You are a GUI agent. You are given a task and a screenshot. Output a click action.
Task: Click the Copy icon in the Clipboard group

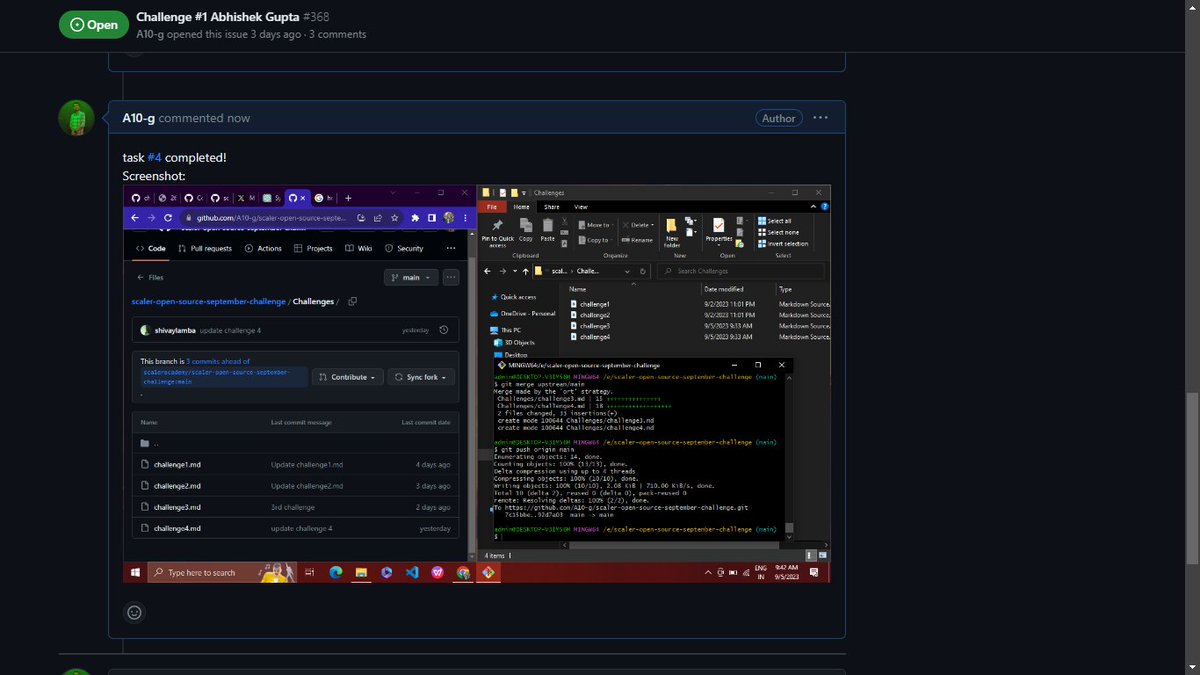click(x=525, y=226)
